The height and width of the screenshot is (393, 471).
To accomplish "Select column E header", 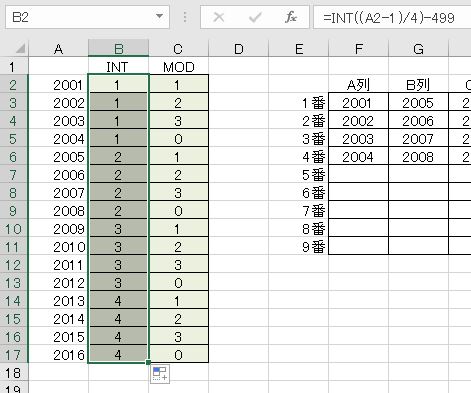I will pos(299,49).
